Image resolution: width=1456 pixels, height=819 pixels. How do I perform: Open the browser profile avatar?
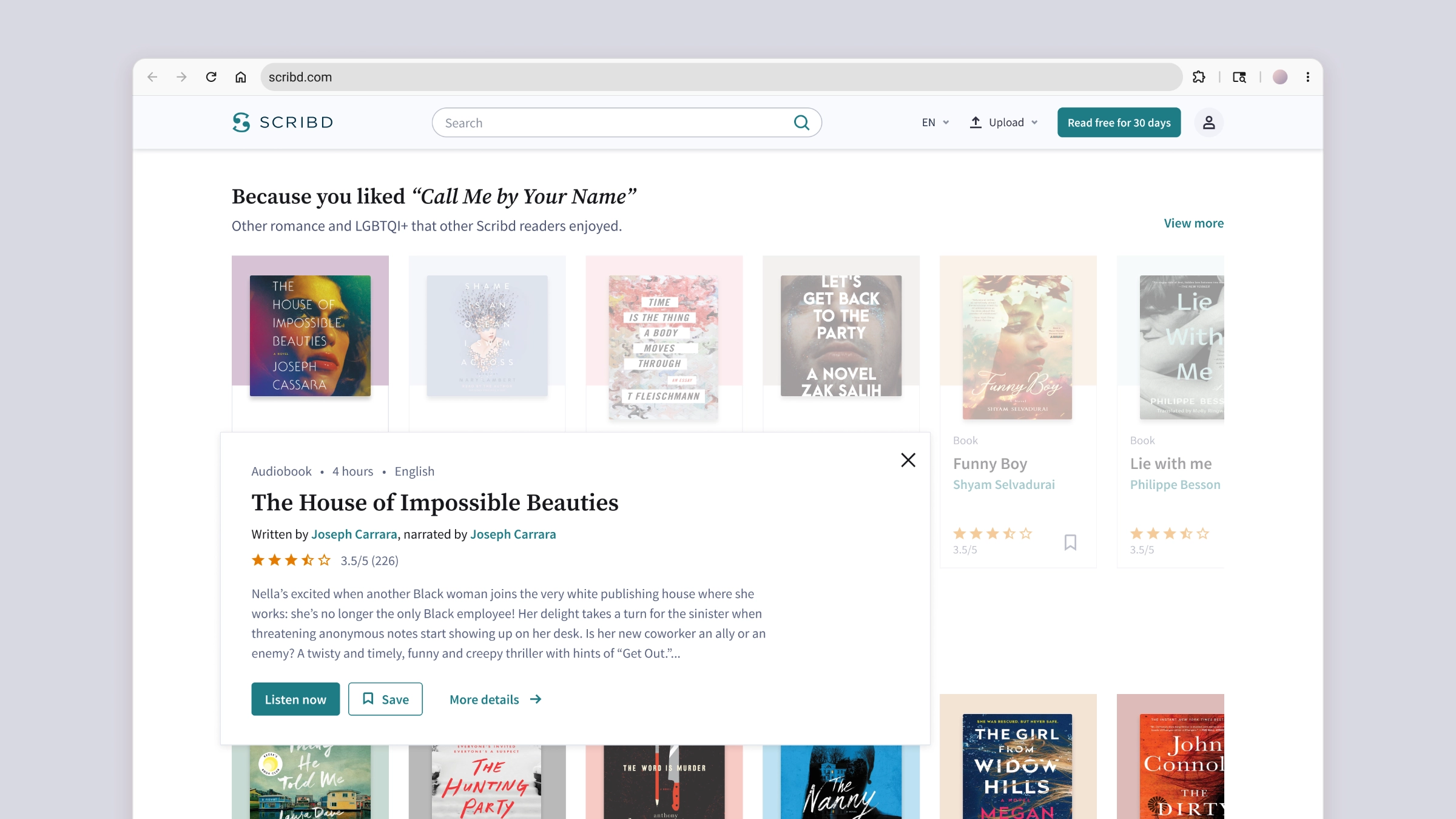(x=1280, y=77)
